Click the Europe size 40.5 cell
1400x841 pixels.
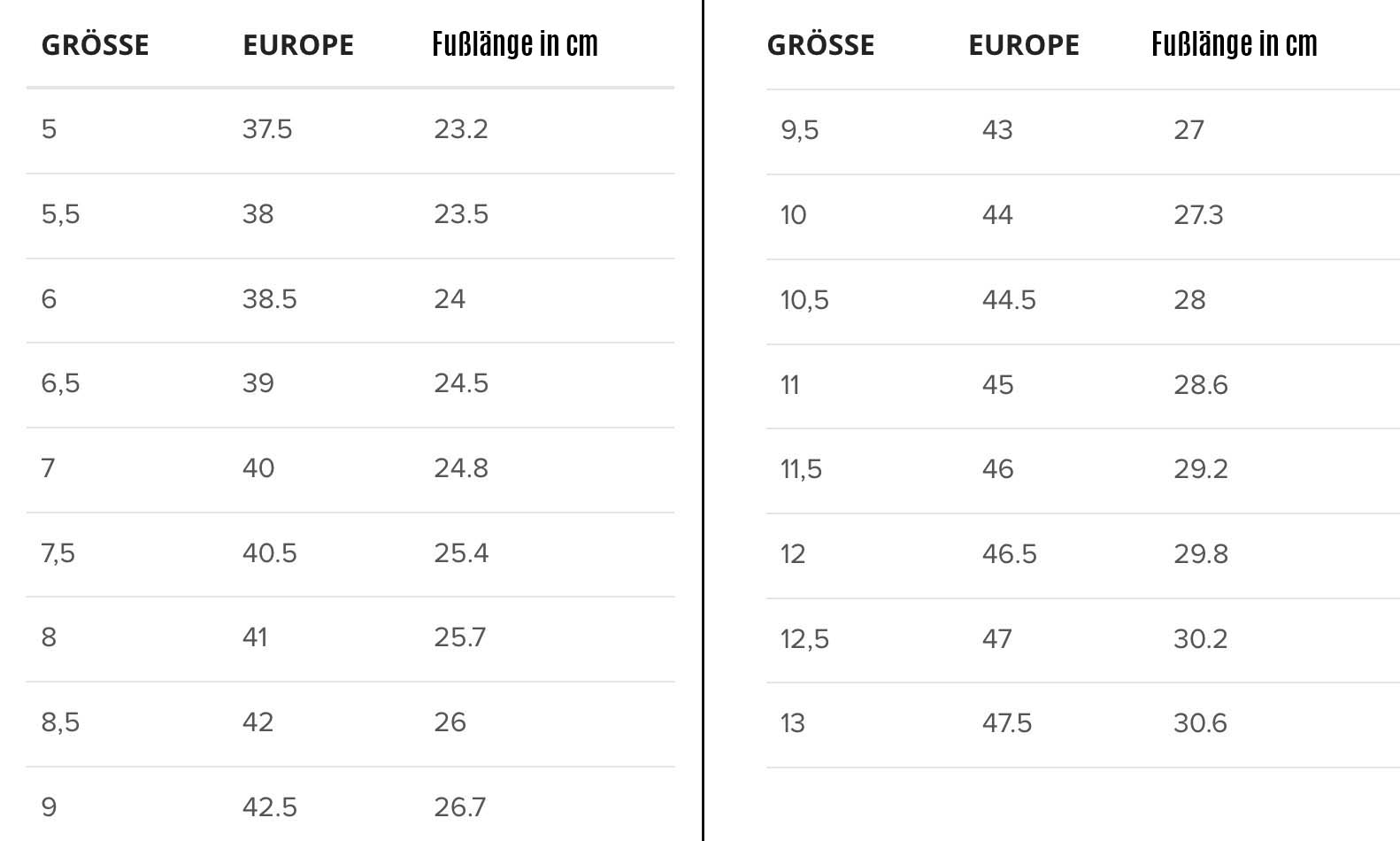(x=270, y=553)
